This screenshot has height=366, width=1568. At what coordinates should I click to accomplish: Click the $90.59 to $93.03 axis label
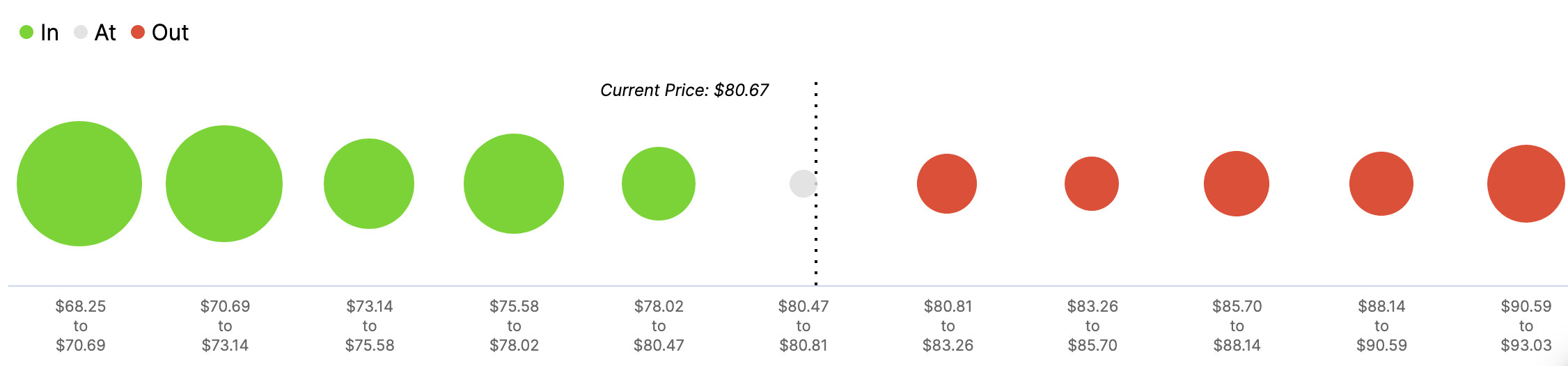click(x=1526, y=326)
